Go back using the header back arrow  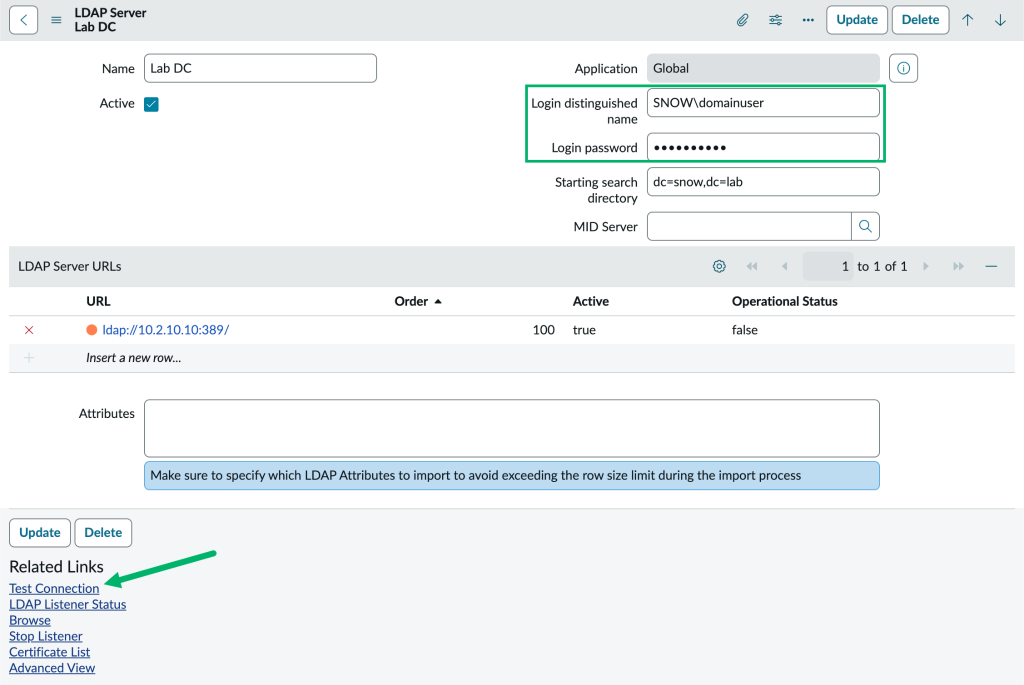(24, 20)
